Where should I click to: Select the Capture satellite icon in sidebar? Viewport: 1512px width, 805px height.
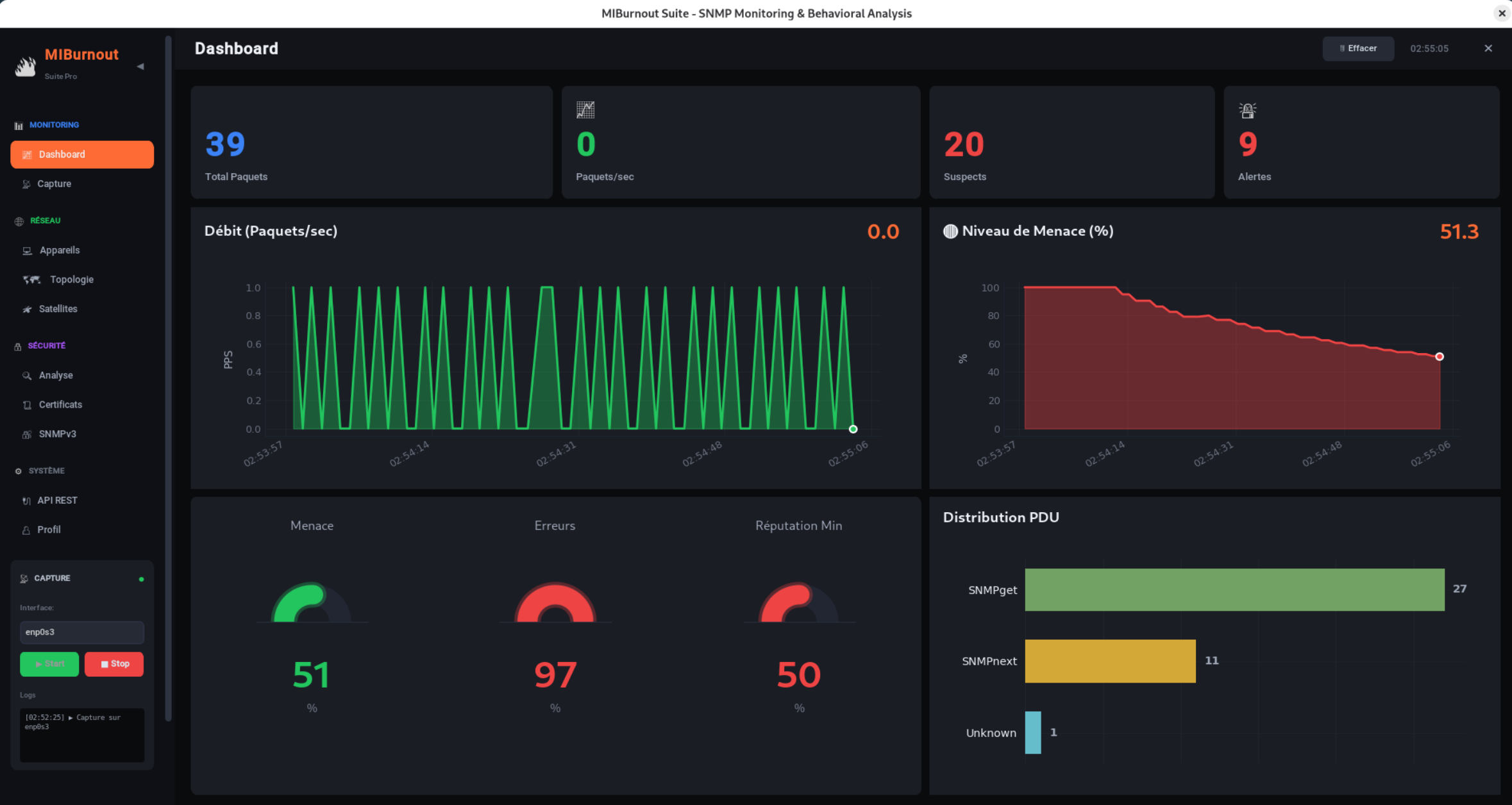tap(27, 184)
